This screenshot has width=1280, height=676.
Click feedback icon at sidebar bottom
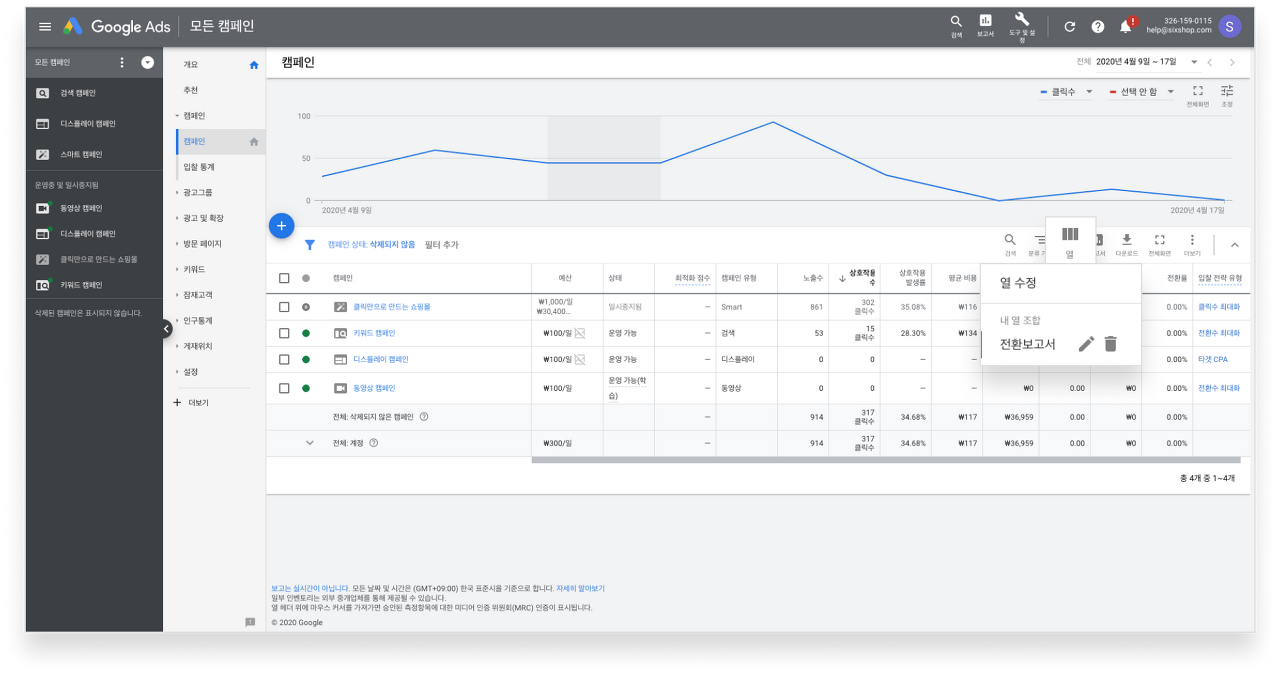click(250, 622)
